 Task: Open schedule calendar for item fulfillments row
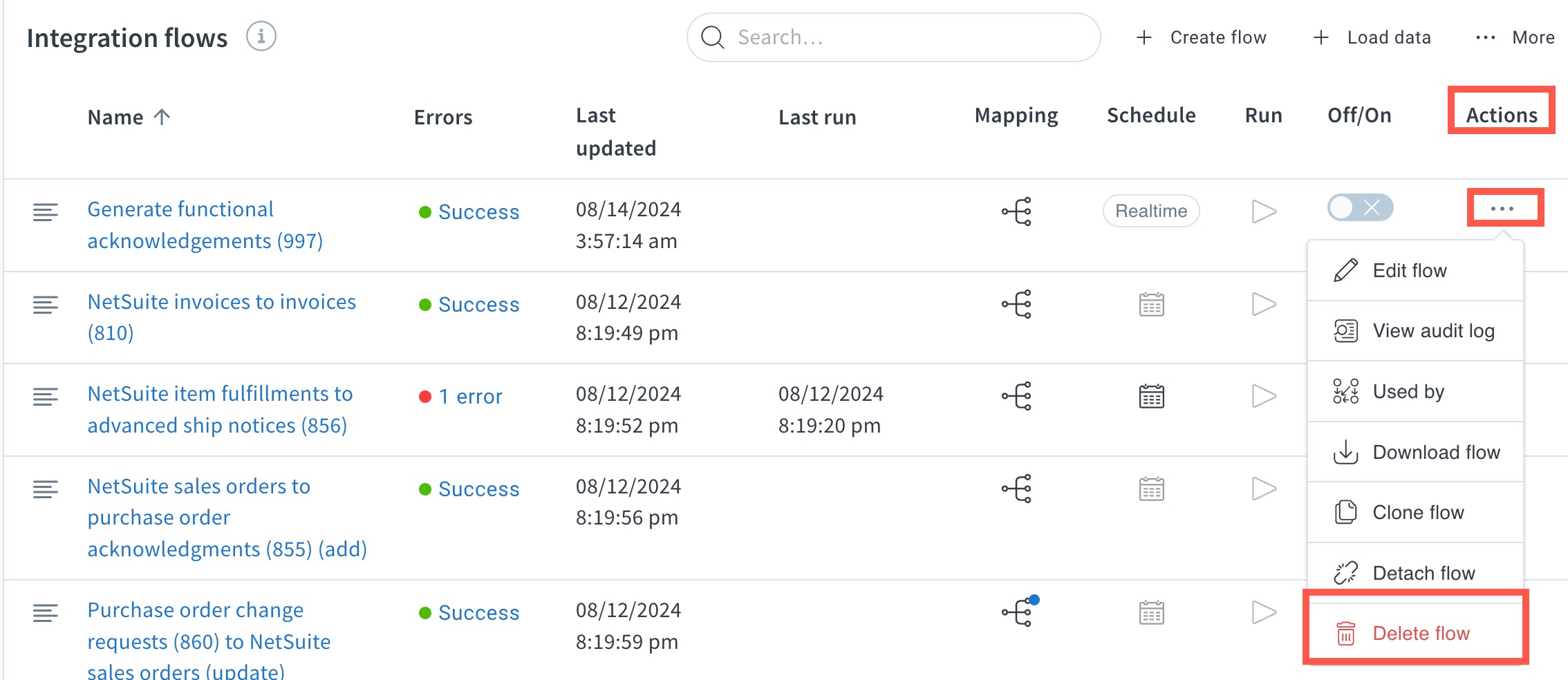pyautogui.click(x=1151, y=396)
